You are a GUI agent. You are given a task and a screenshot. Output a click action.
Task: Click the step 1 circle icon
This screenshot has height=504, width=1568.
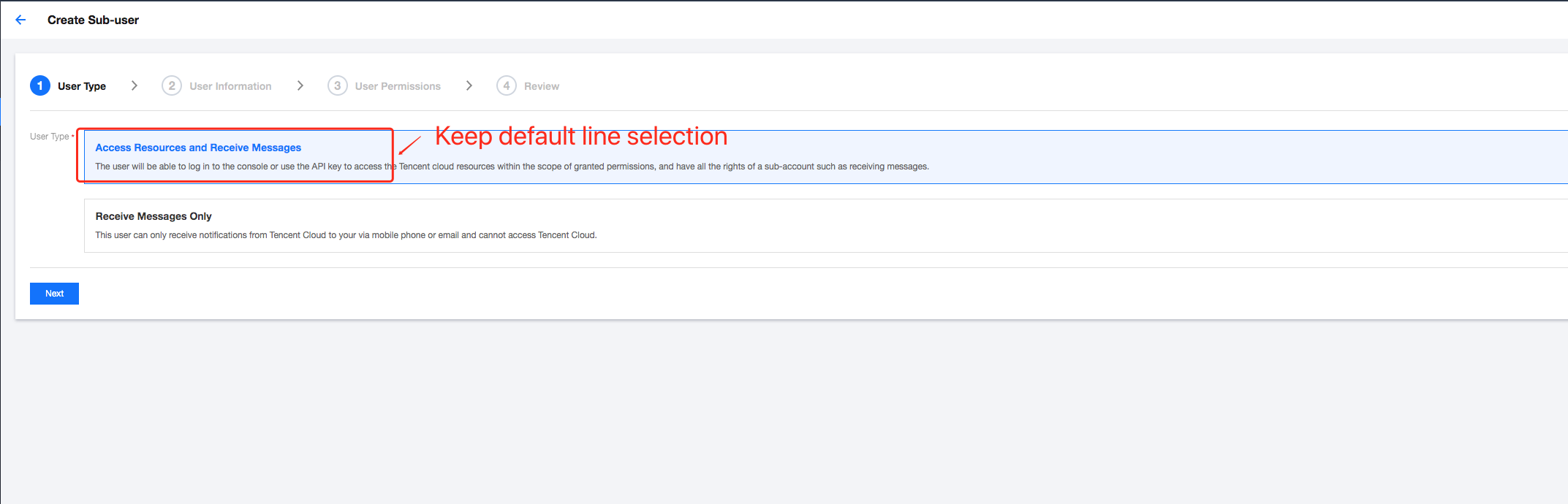40,85
